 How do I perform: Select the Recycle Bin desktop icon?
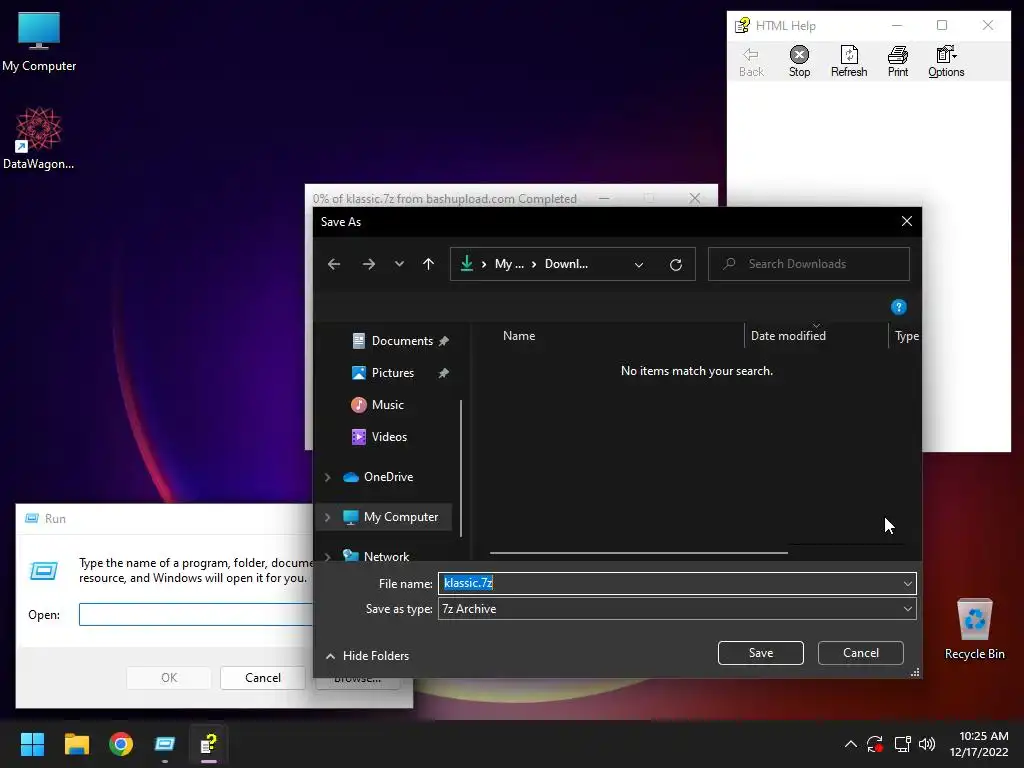coord(974,629)
